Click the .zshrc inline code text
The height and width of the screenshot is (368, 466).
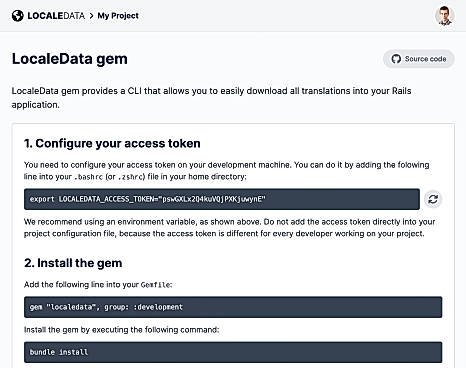pyautogui.click(x=130, y=177)
